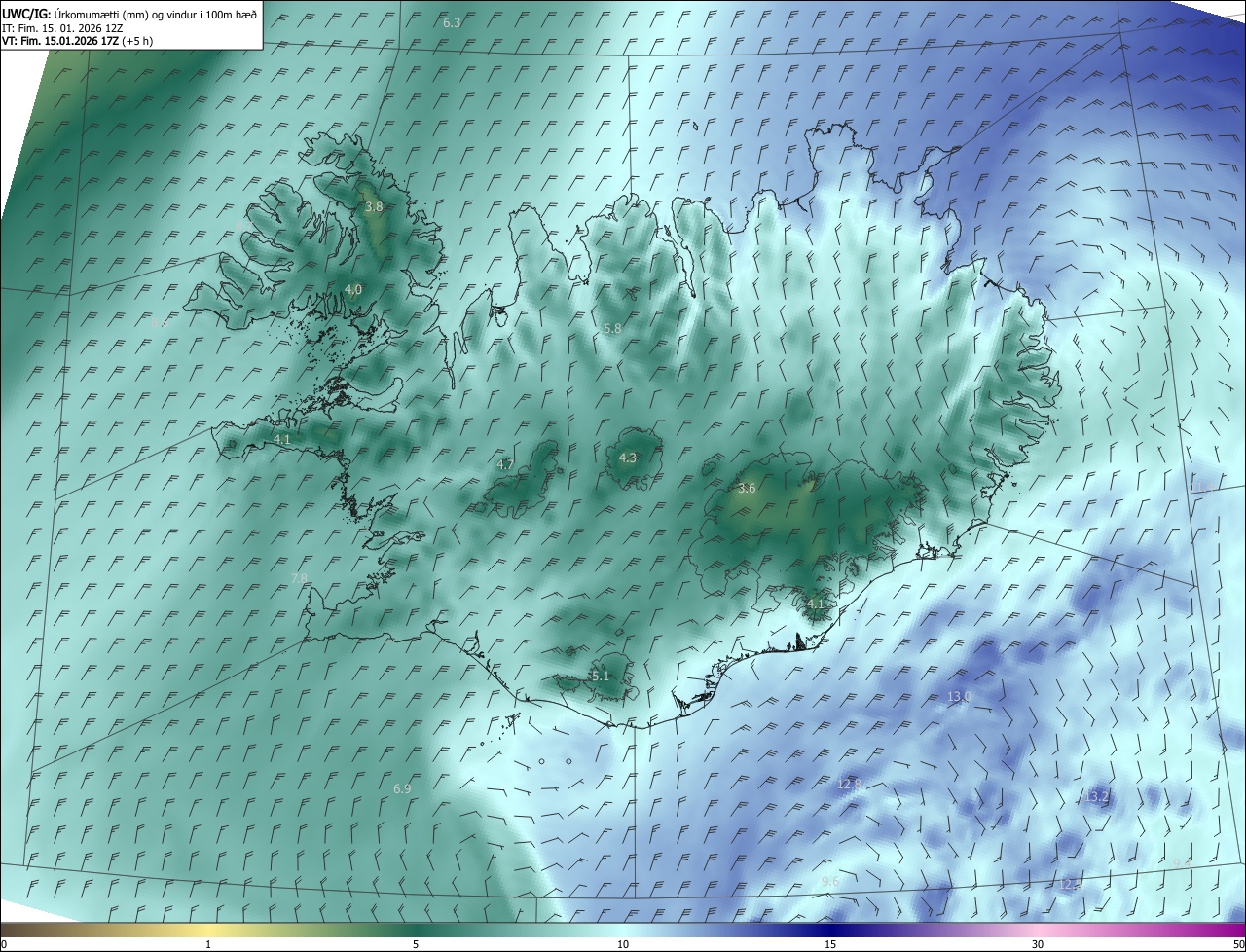Screen dimensions: 1246x952
Task: Click the 30 tick on the color scale
Action: tap(1038, 944)
